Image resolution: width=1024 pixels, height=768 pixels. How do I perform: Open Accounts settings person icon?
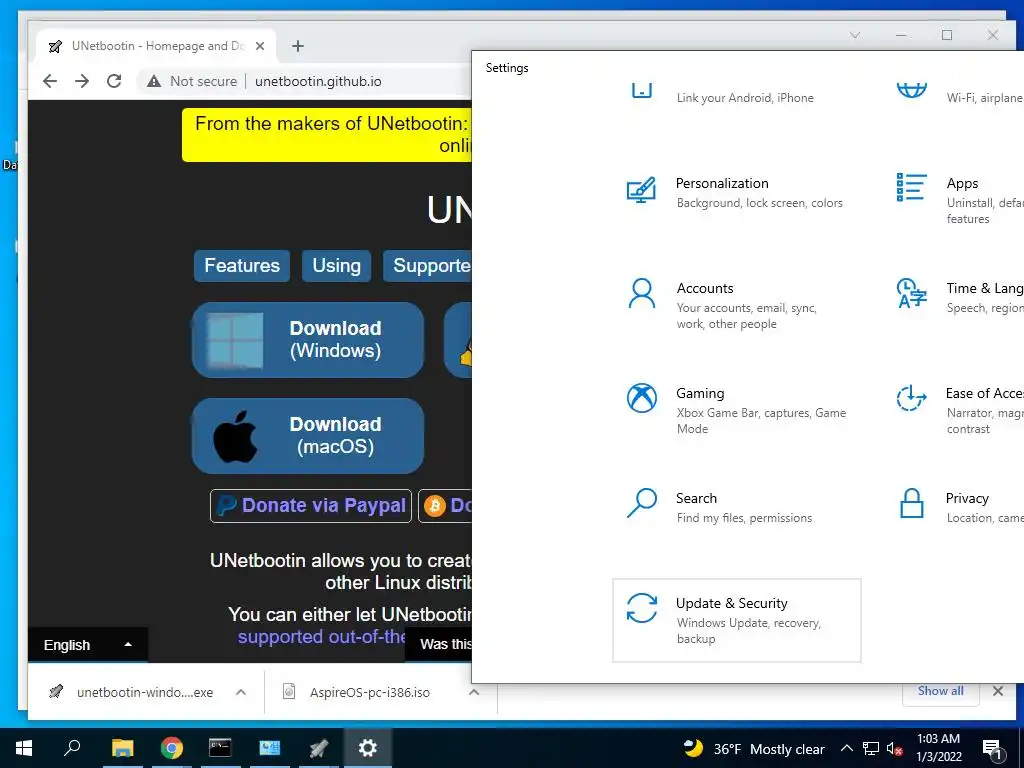[641, 293]
